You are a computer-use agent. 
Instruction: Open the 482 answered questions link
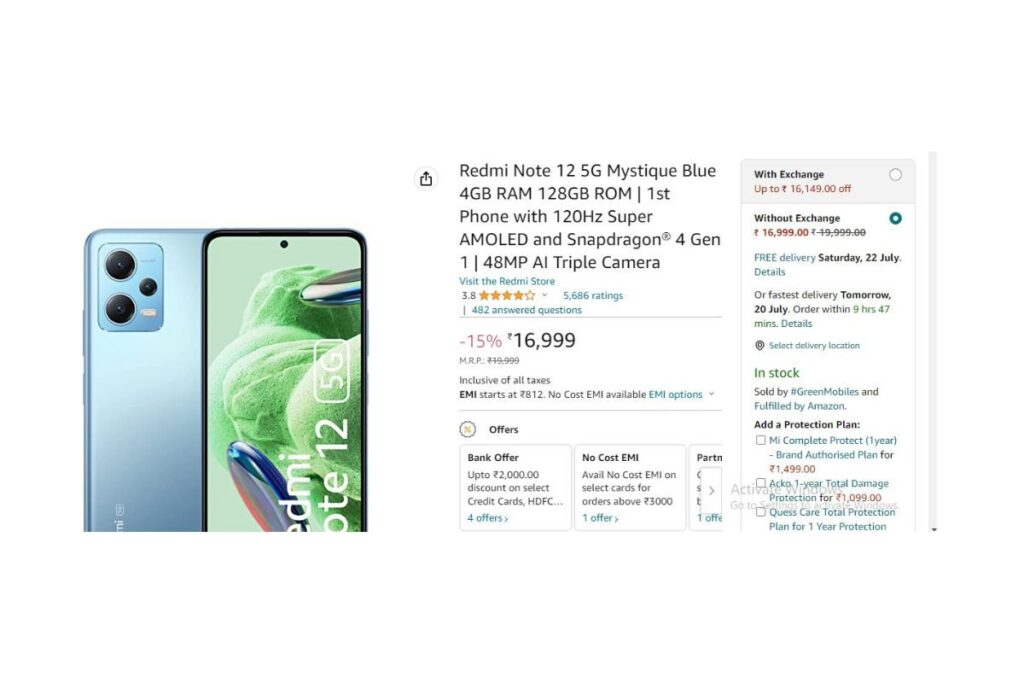point(526,310)
